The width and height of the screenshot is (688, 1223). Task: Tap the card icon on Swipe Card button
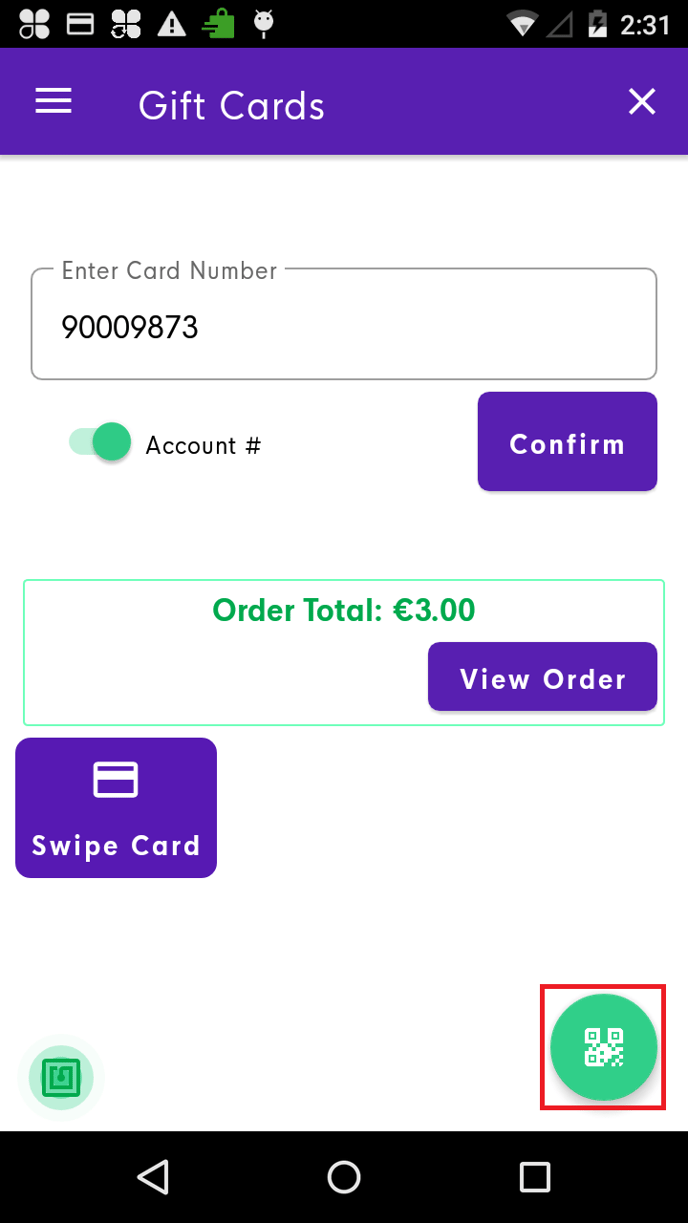coord(115,779)
